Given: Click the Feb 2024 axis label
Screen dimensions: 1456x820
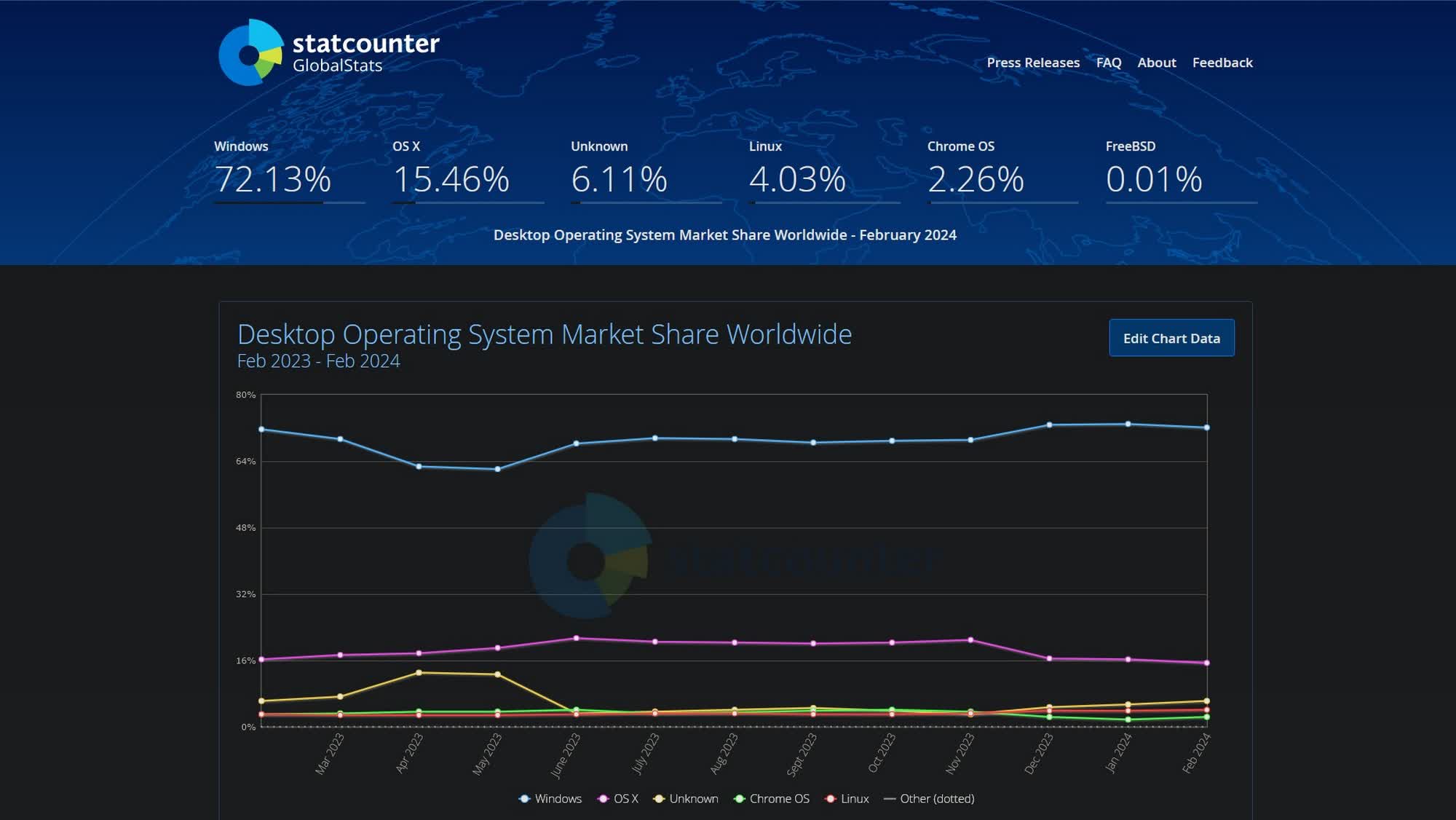Looking at the screenshot, I should click(1196, 753).
